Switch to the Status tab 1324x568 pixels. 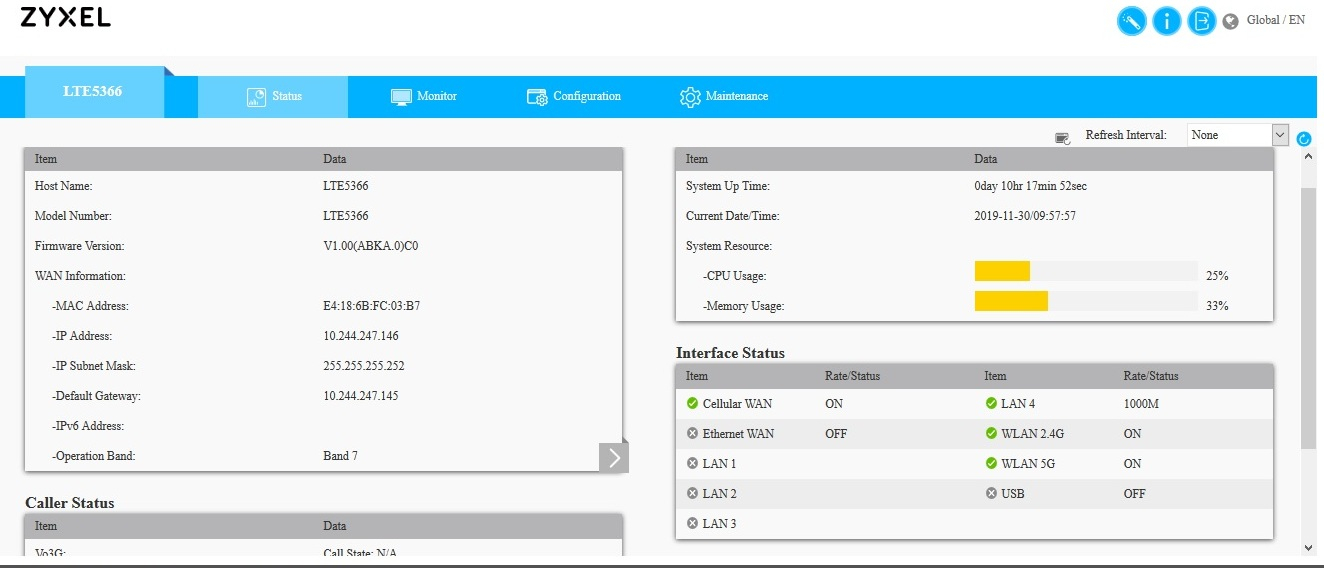coord(273,97)
